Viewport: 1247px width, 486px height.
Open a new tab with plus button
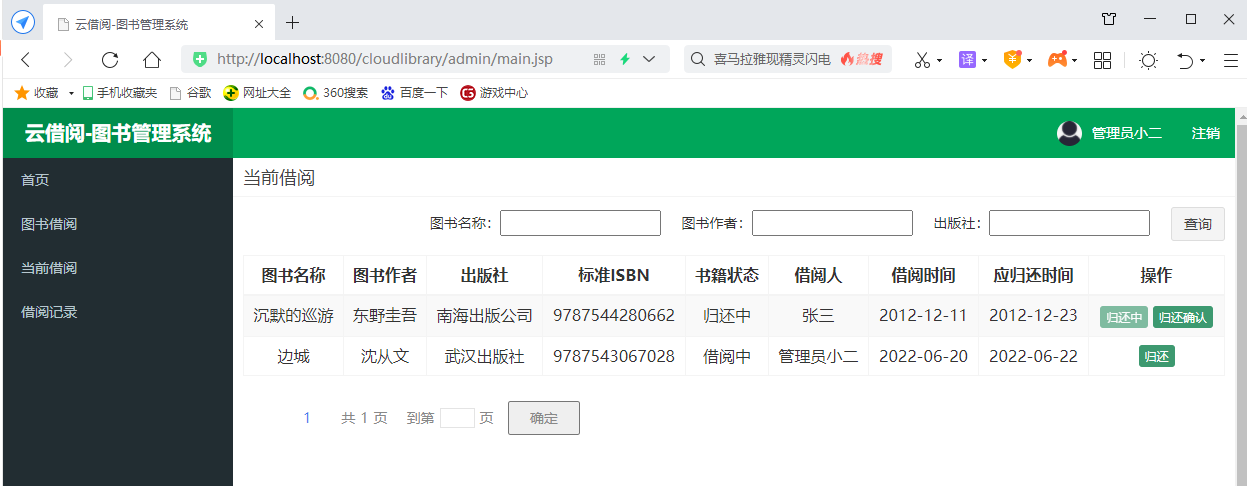click(292, 22)
